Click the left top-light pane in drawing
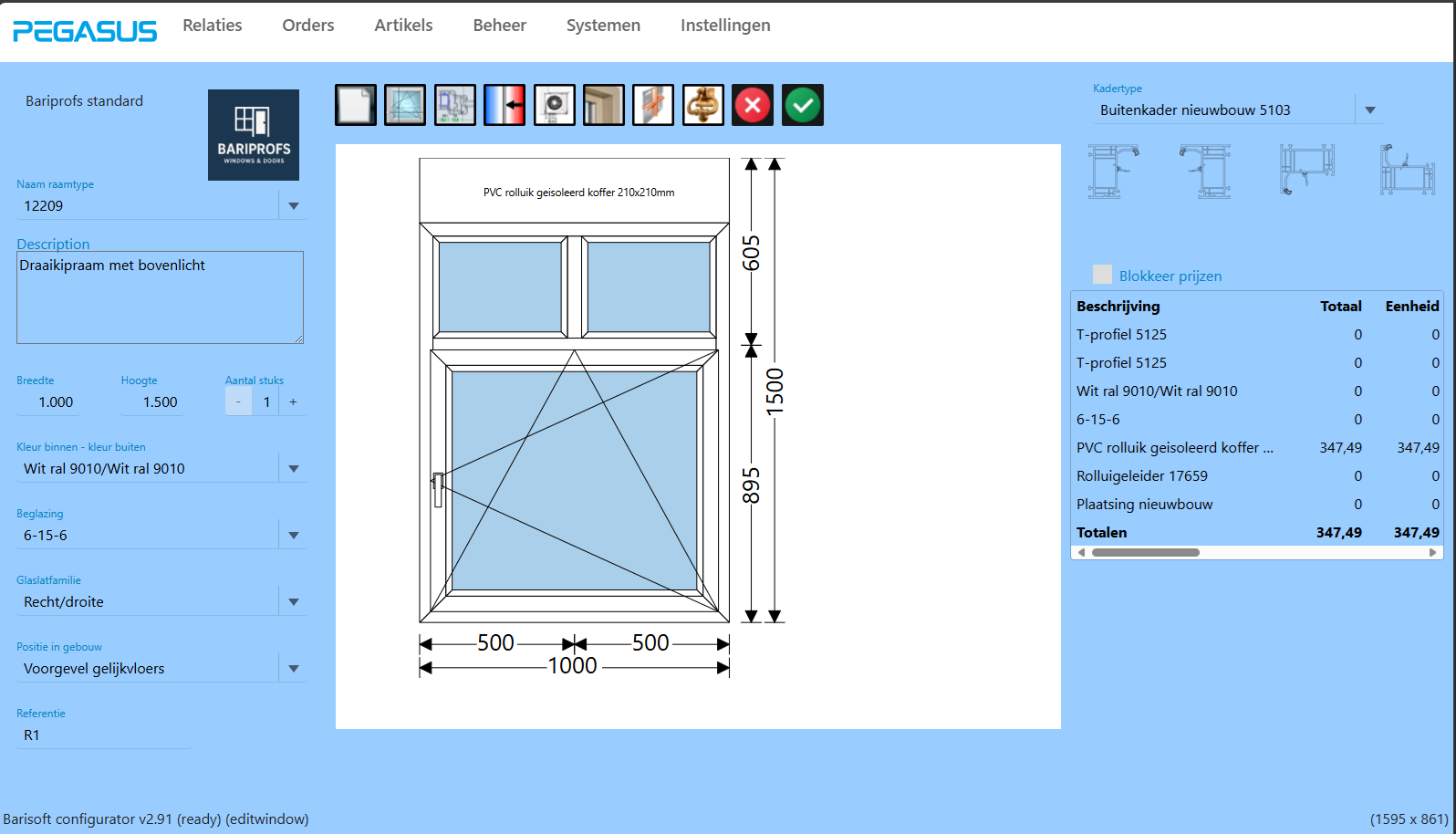1456x834 pixels. pyautogui.click(x=500, y=287)
